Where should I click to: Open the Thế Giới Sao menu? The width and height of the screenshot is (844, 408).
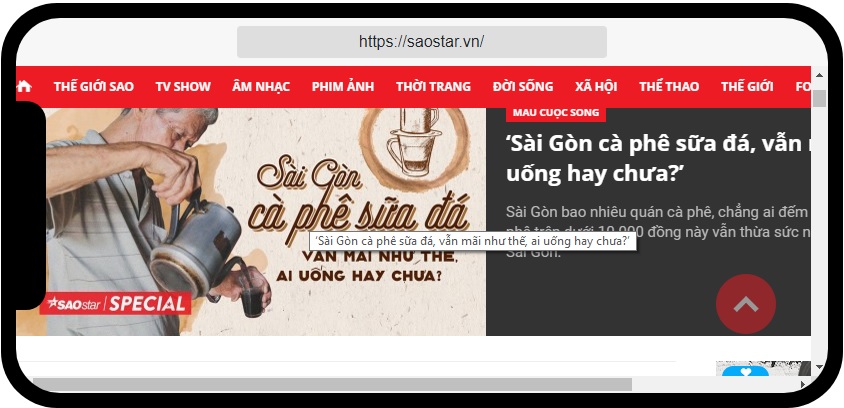[x=94, y=87]
